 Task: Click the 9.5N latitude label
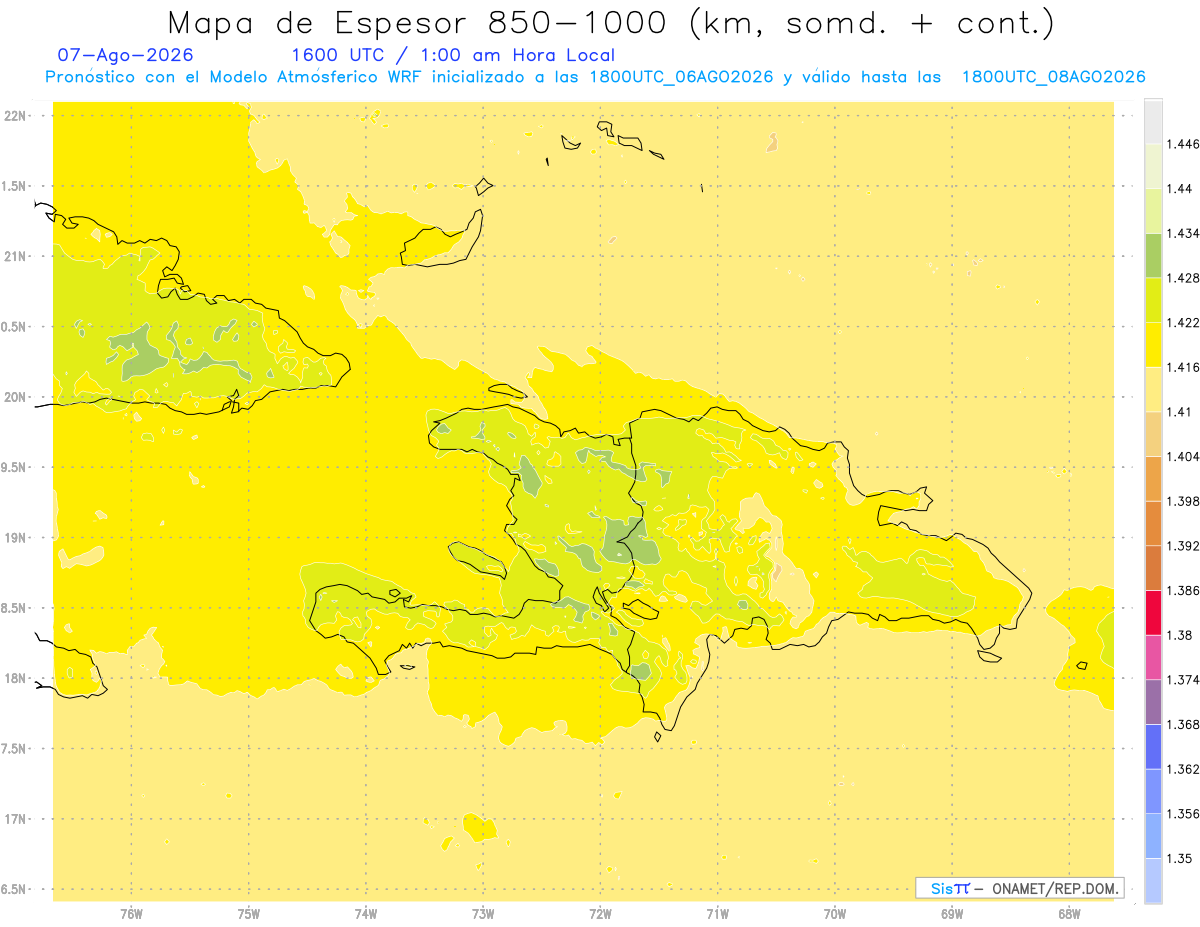click(x=14, y=468)
